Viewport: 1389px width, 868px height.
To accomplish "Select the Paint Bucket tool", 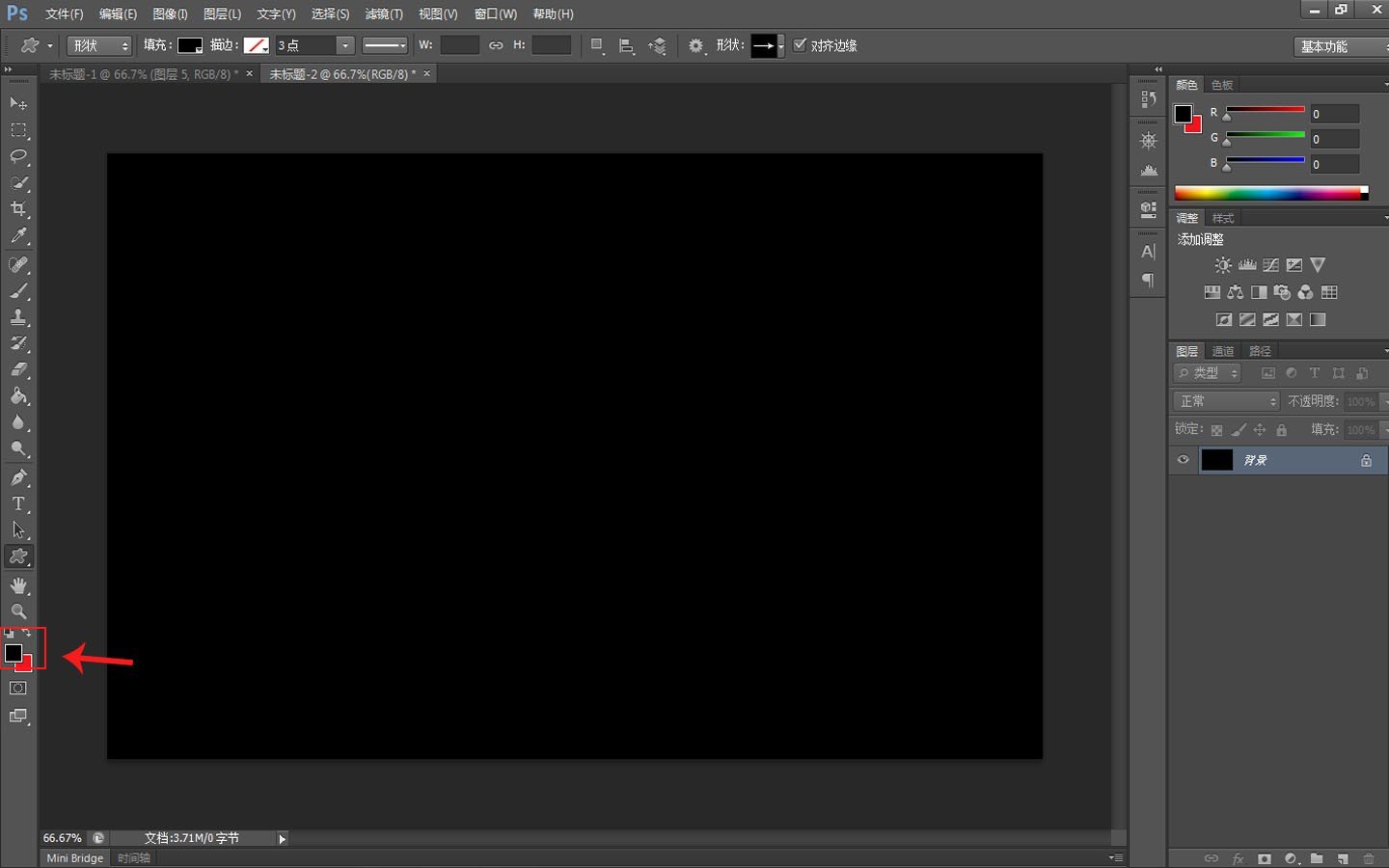I will [x=18, y=396].
